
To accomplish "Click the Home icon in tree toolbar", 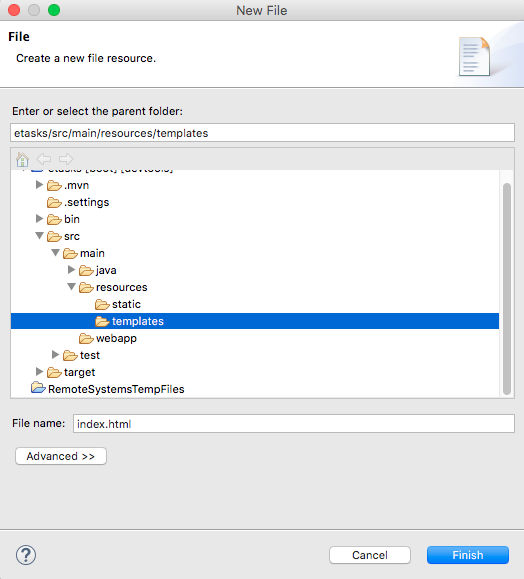I will click(22, 159).
